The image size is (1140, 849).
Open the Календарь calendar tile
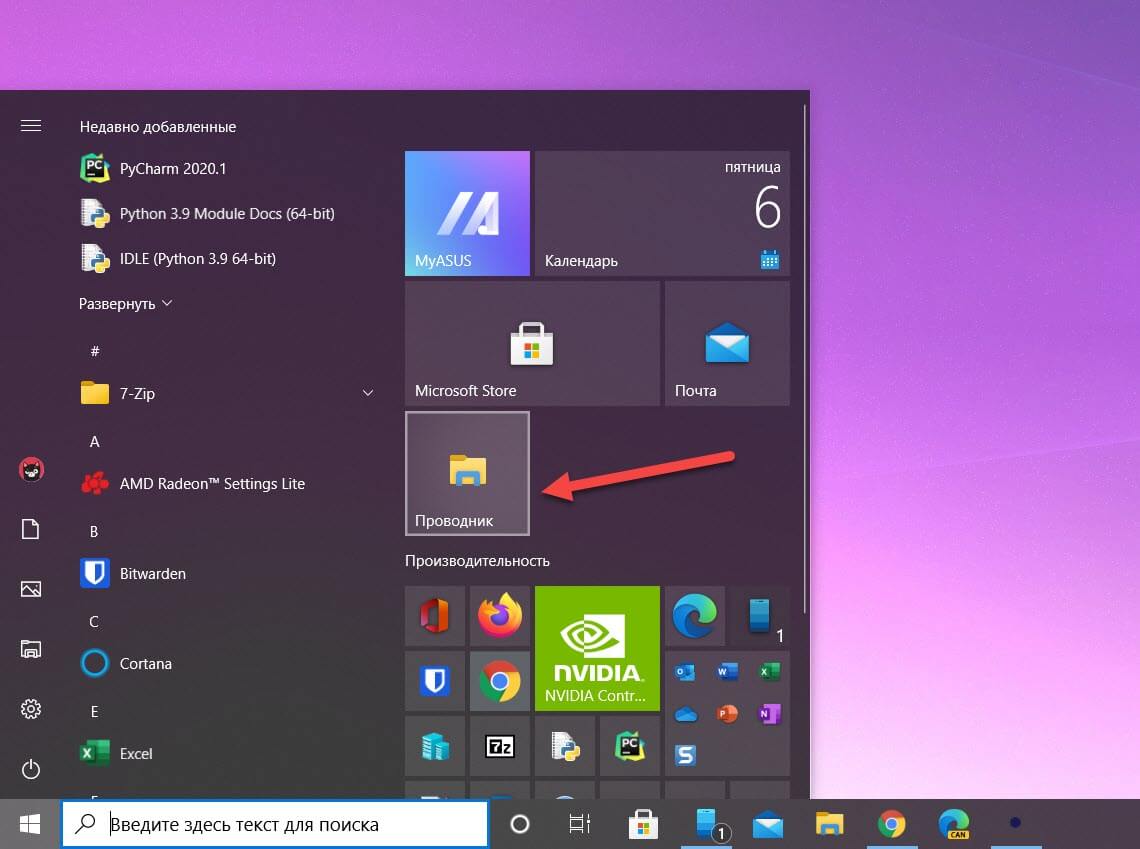[662, 213]
